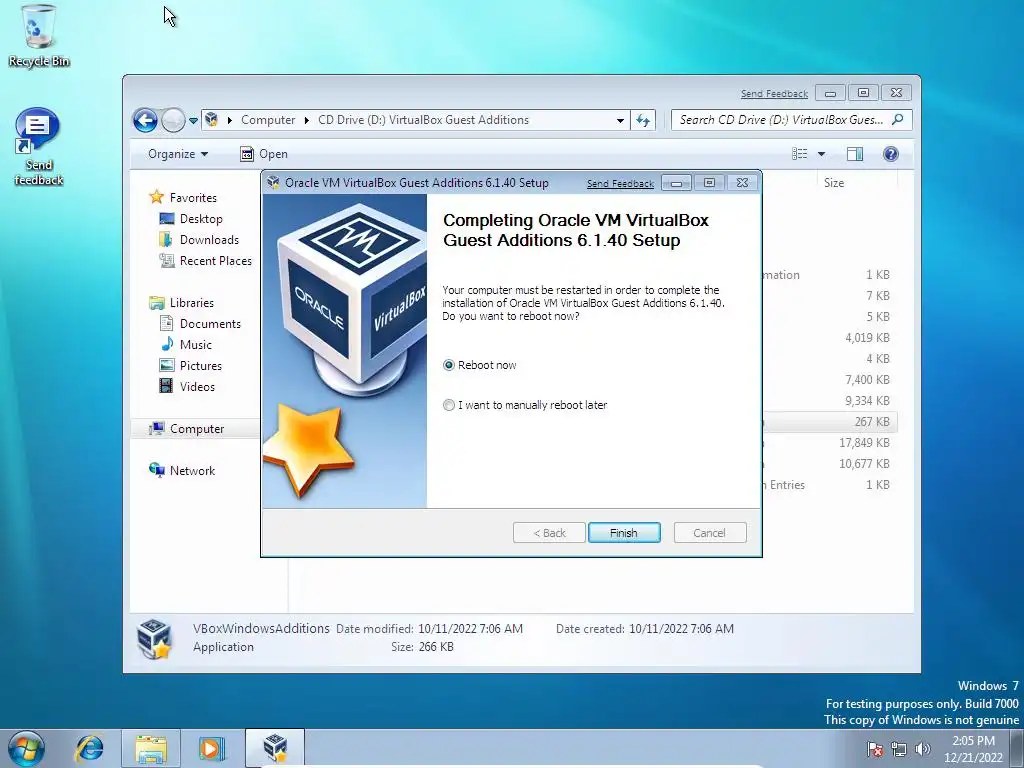Click the Explorer Back arrow button
1024x768 pixels.
145,120
